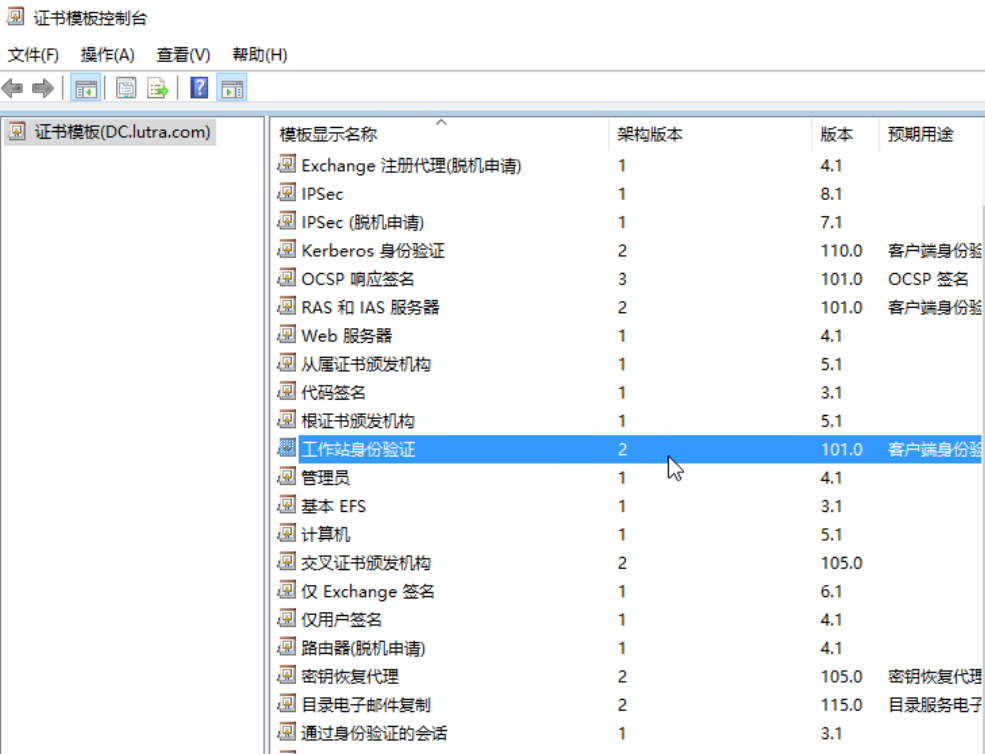The height and width of the screenshot is (754, 985).
Task: Click the template icon next to 计算机
Action: pyautogui.click(x=286, y=533)
